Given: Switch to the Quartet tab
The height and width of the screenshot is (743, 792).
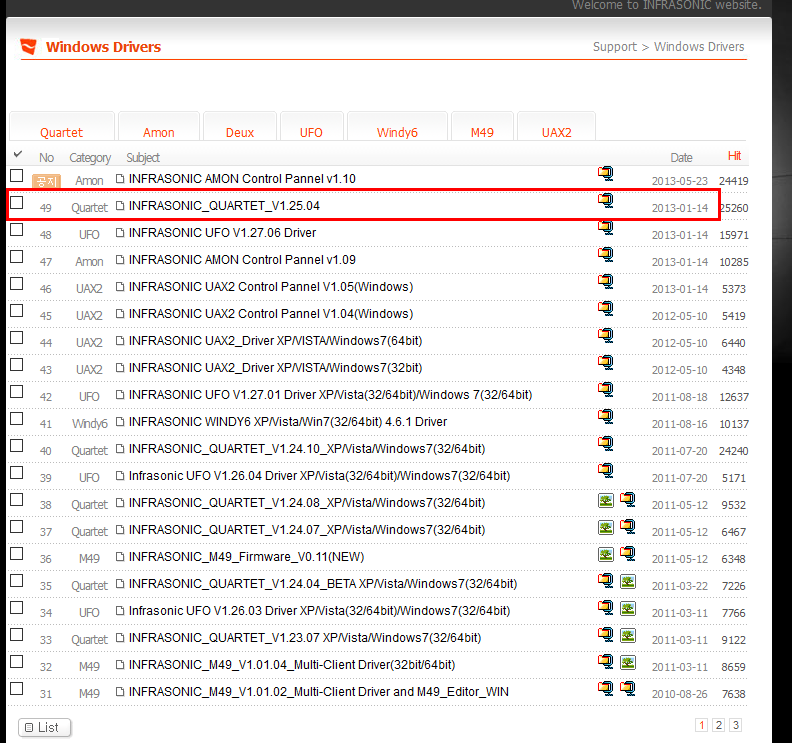Looking at the screenshot, I should click(x=62, y=126).
